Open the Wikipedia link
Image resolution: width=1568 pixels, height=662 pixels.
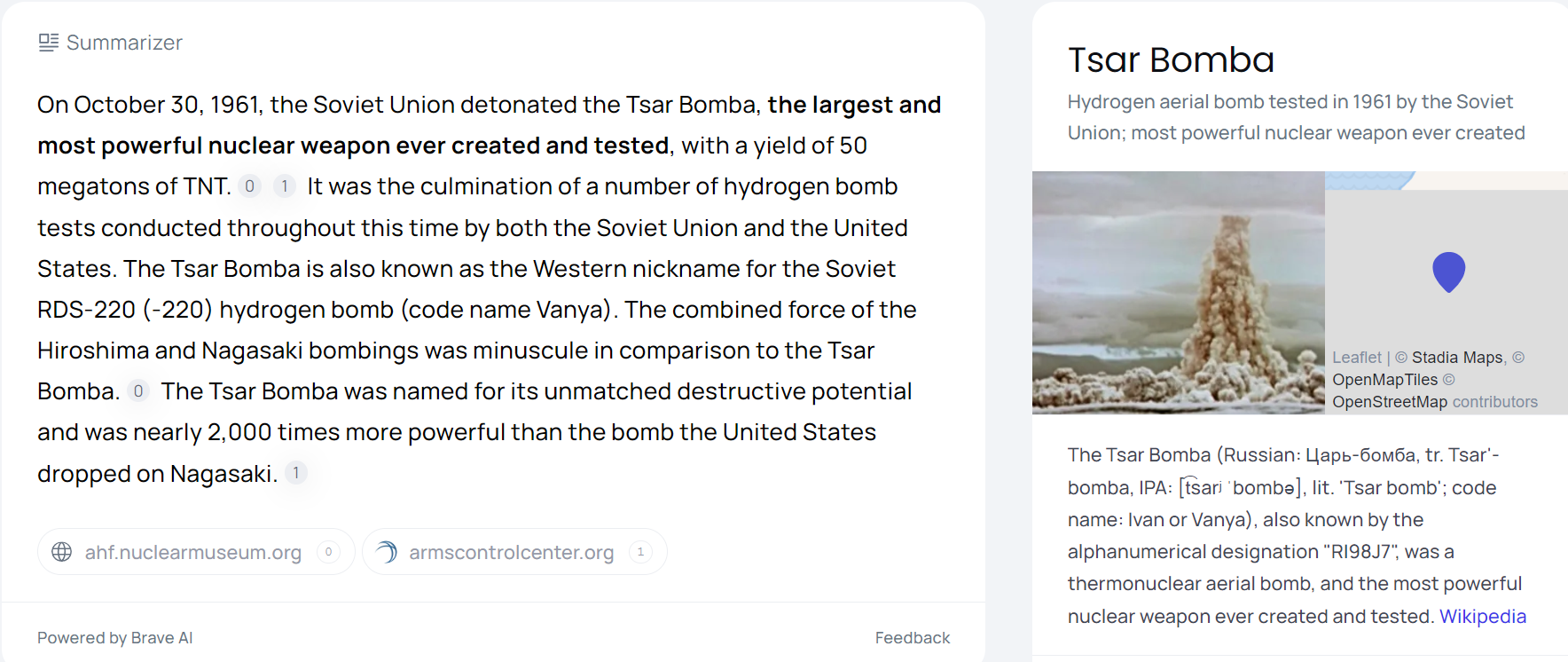click(x=1482, y=617)
